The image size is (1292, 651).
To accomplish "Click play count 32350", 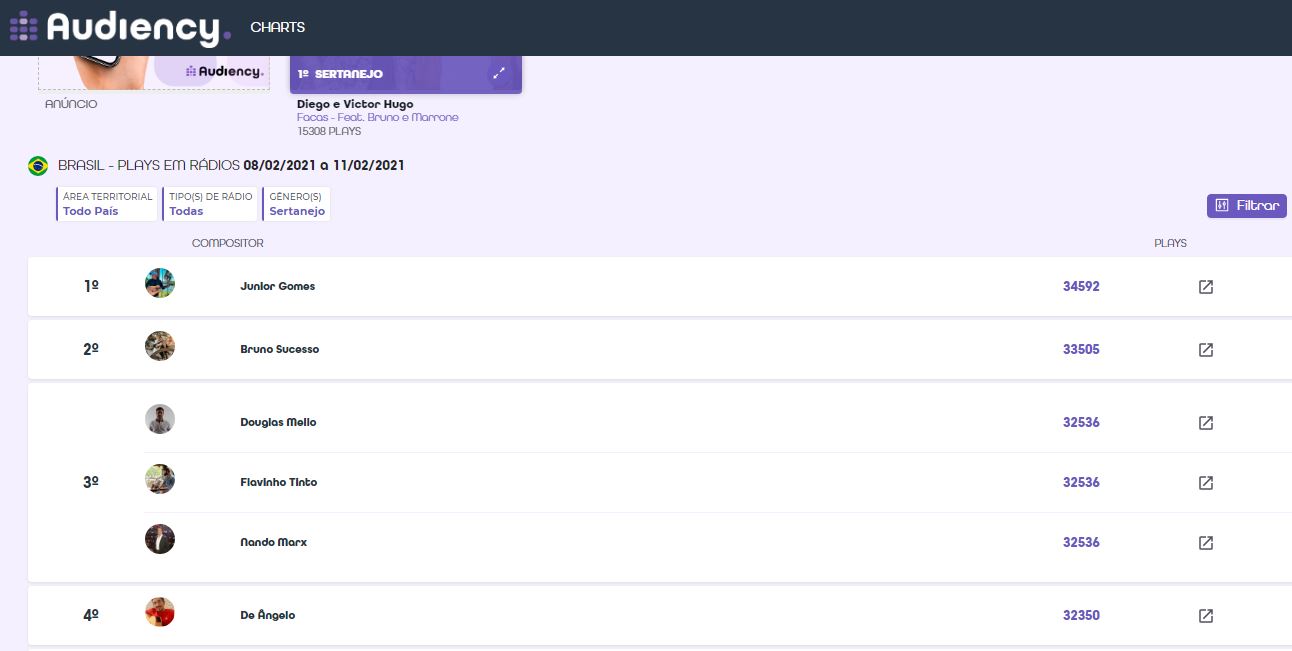I will tap(1081, 615).
